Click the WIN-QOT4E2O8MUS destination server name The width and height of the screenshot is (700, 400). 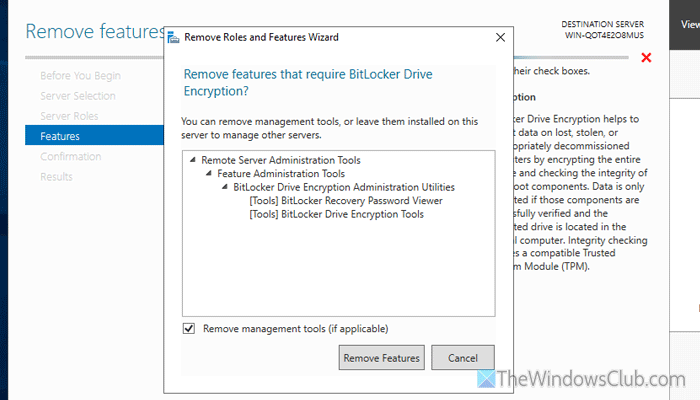coord(604,35)
